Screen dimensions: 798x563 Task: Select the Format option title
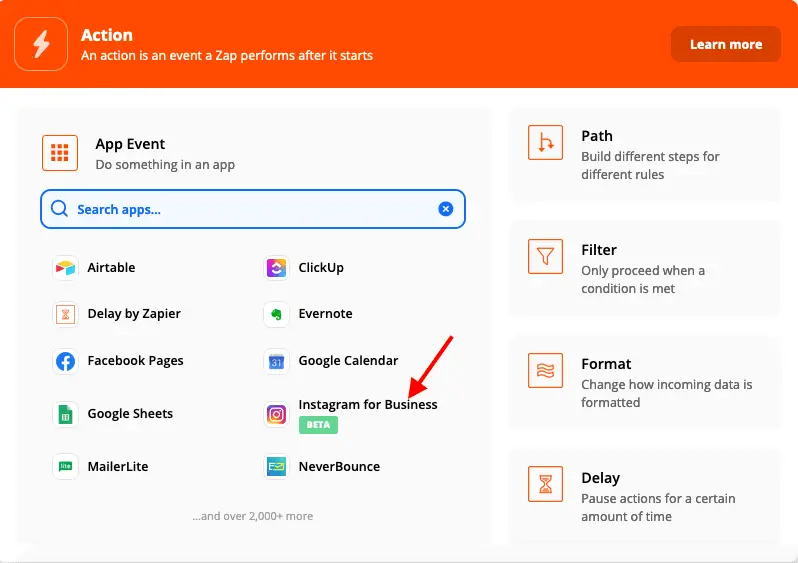click(x=606, y=364)
